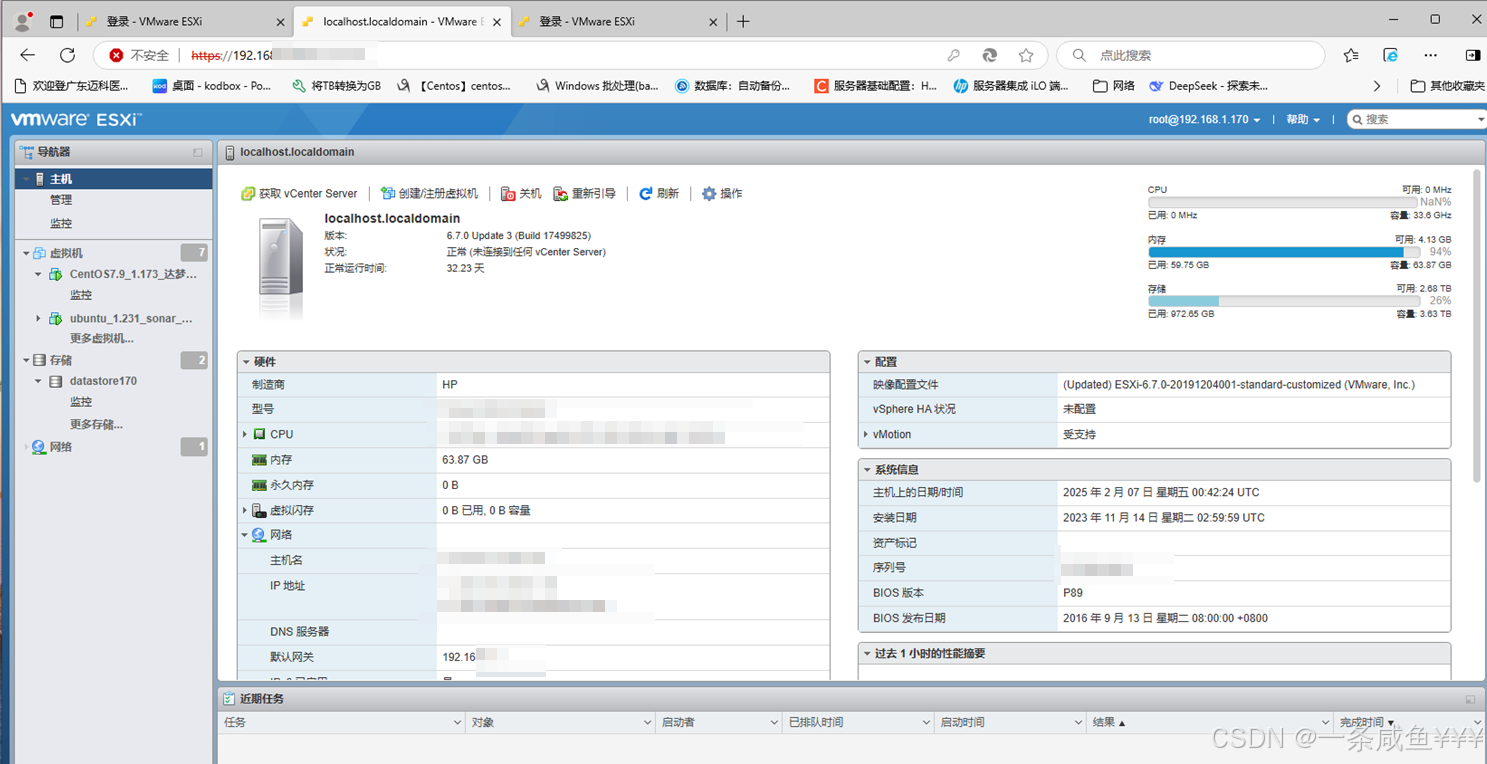Click the new tab plus button
This screenshot has width=1487, height=764.
[x=743, y=21]
